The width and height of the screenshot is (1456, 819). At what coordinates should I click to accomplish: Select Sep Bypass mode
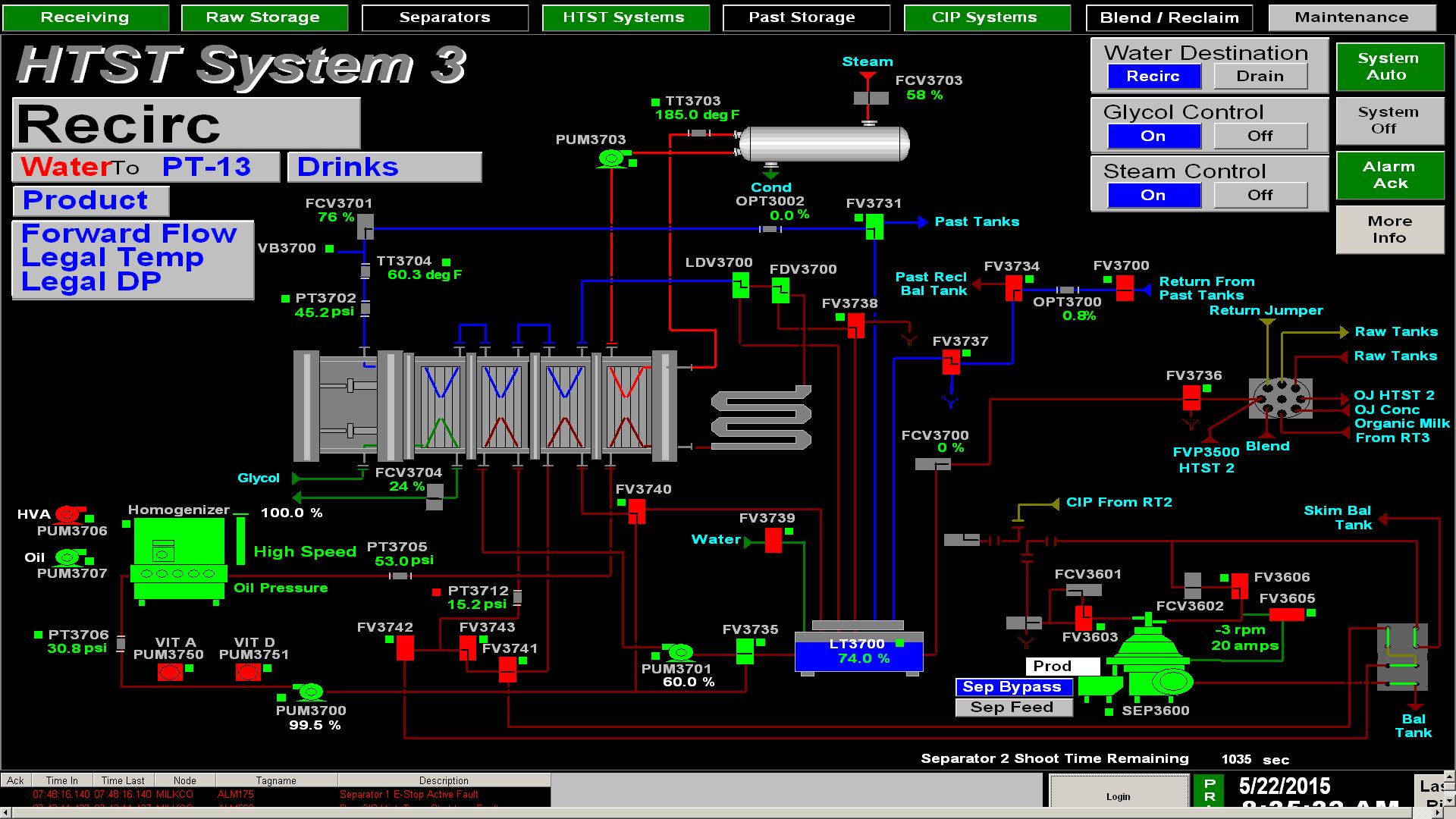point(1014,687)
